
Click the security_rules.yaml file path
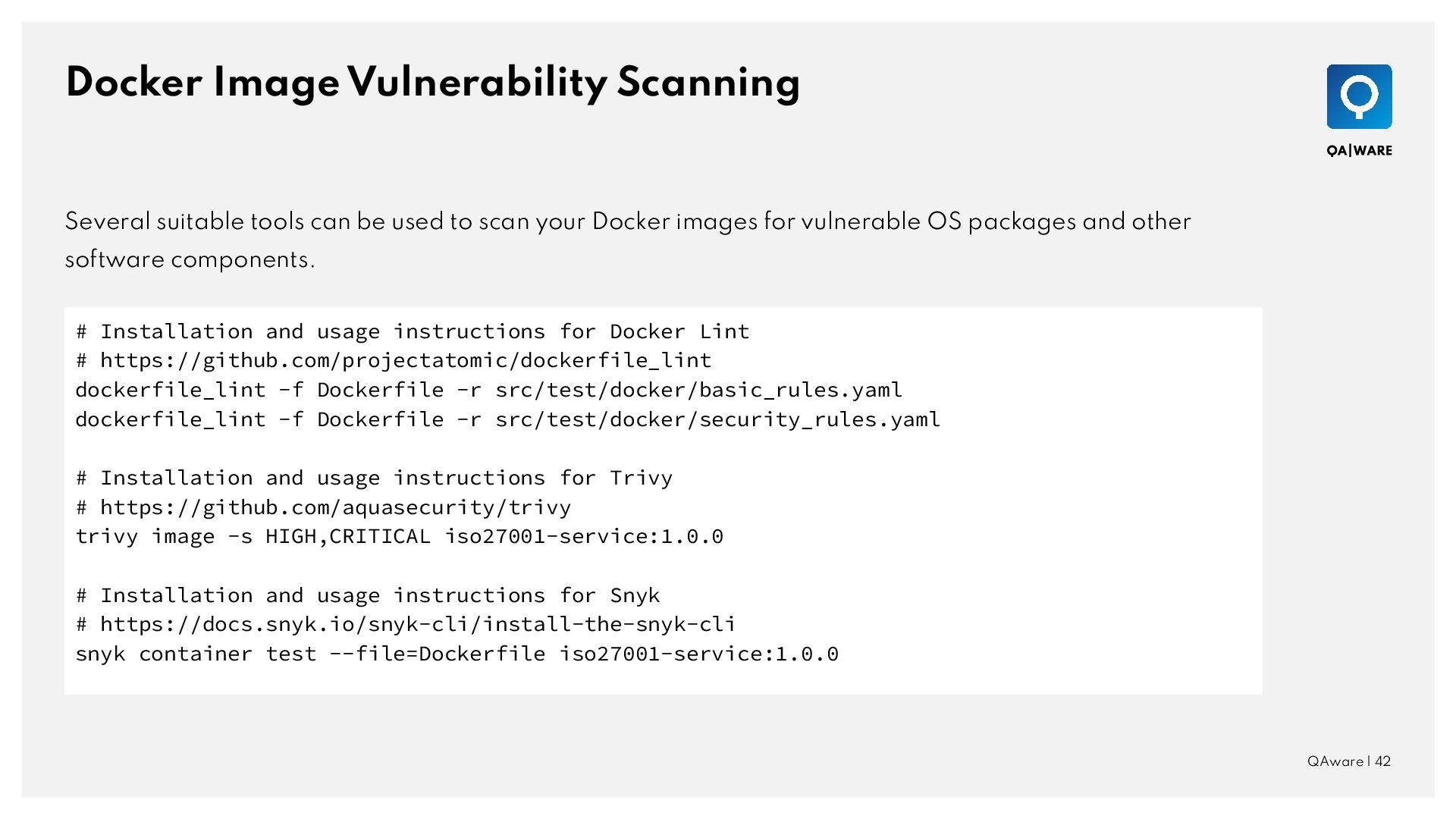pos(717,419)
